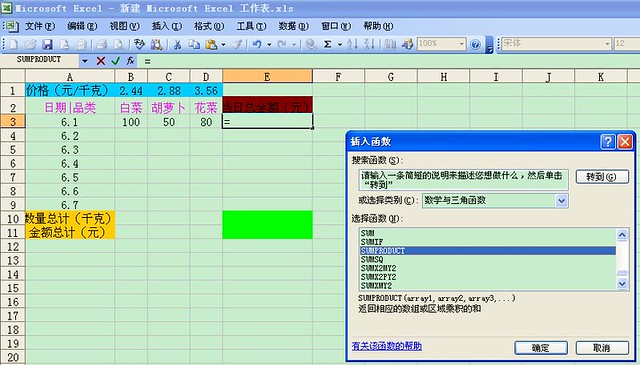Run spelling check from the toolbar
Image resolution: width=640 pixels, height=365 pixels.
coord(139,44)
